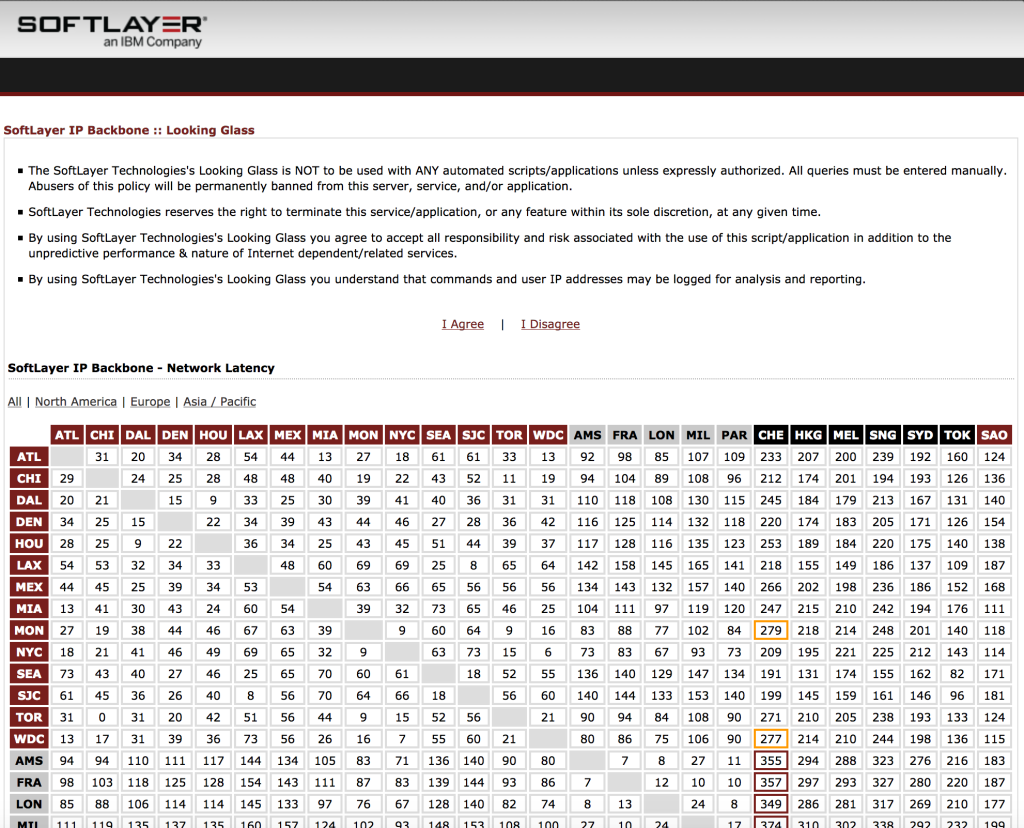The height and width of the screenshot is (828, 1024).
Task: Click the TOK column header
Action: point(957,435)
